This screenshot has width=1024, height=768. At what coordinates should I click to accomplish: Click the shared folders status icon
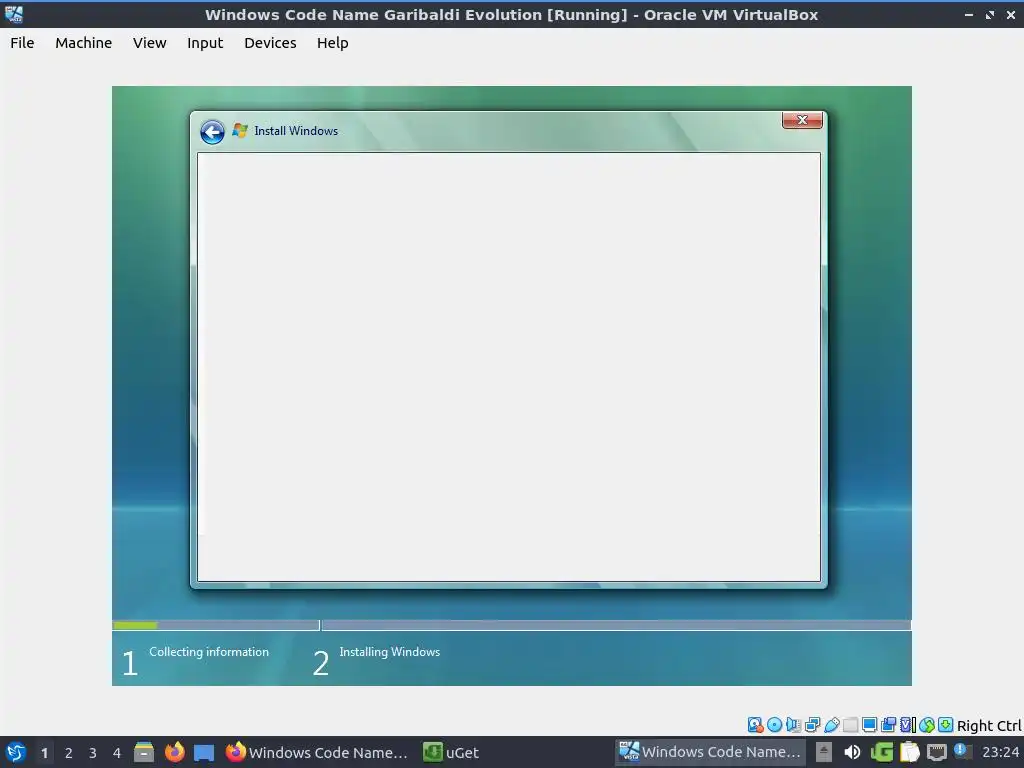850,725
